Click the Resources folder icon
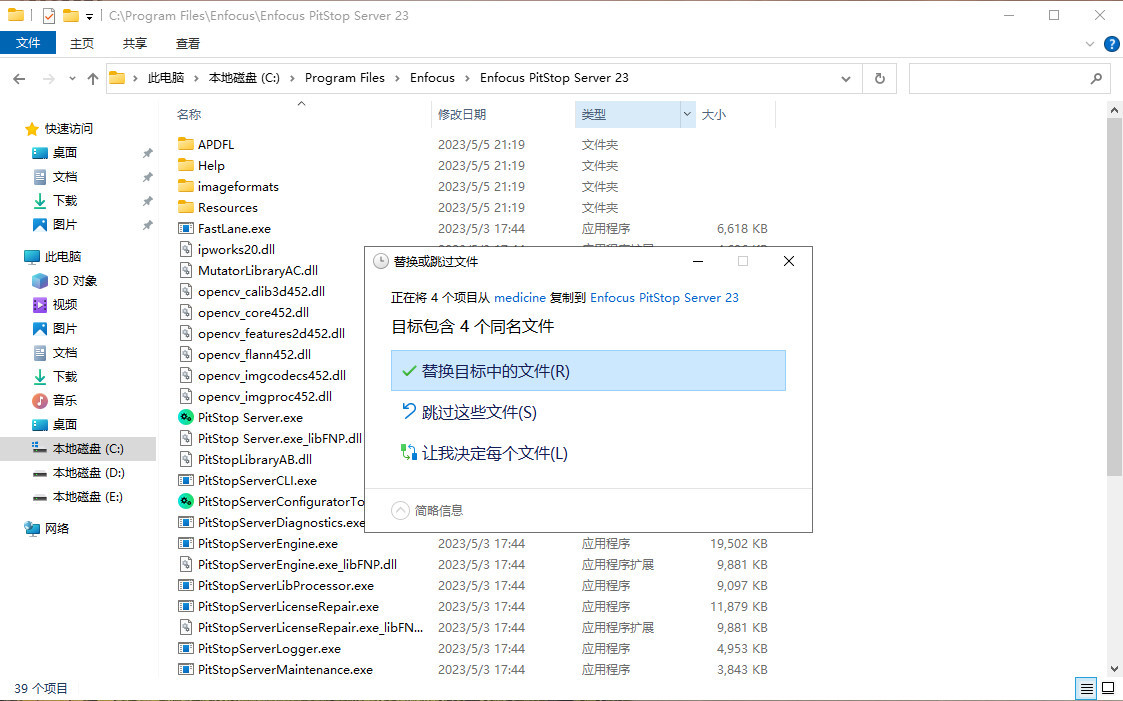Viewport: 1123px width, 701px height. [185, 207]
